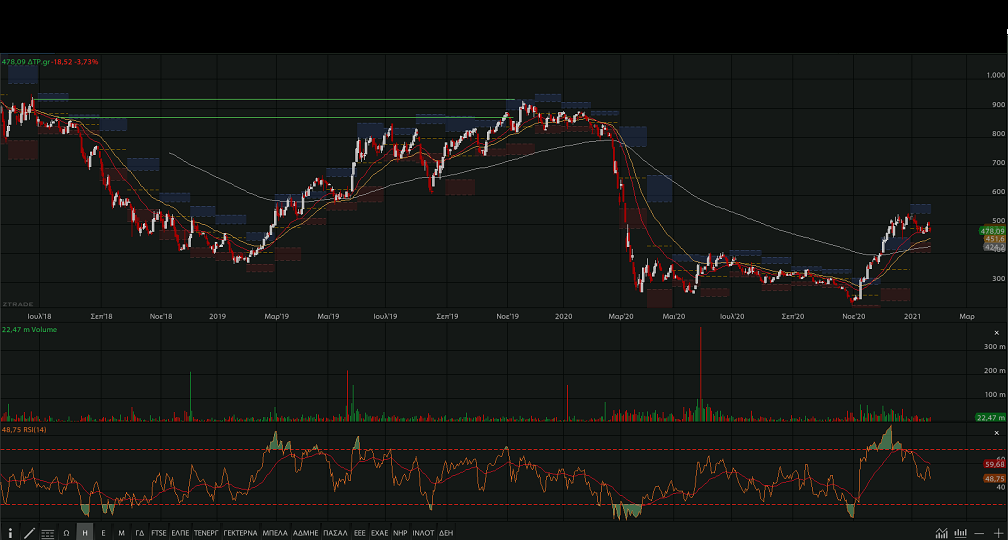Click the info icon in bottom toolbar
The height and width of the screenshot is (540, 1008).
11,533
